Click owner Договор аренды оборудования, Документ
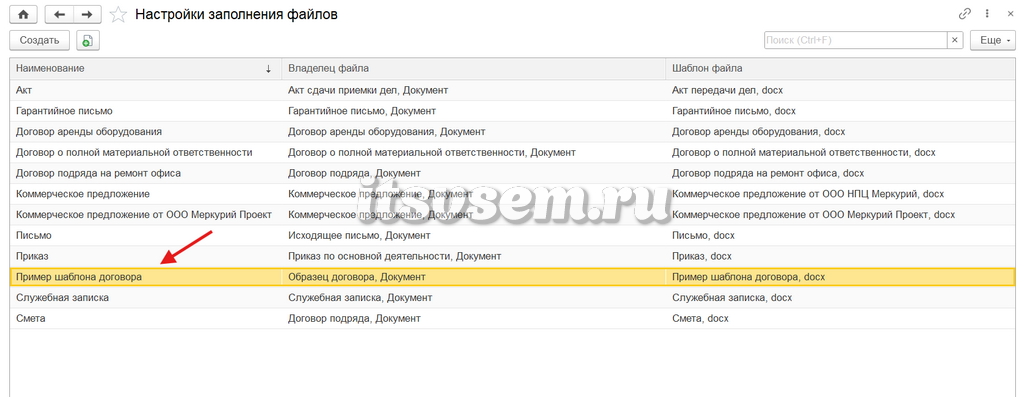1024x397 pixels. [387, 132]
